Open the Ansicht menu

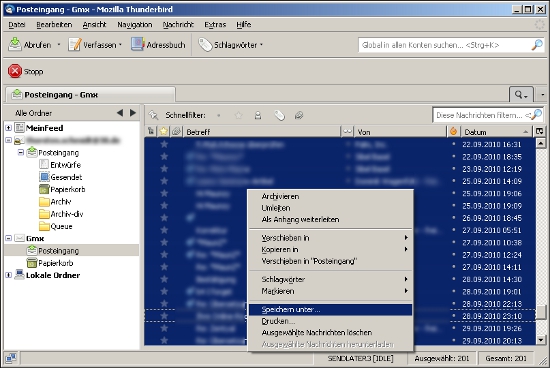click(x=94, y=25)
